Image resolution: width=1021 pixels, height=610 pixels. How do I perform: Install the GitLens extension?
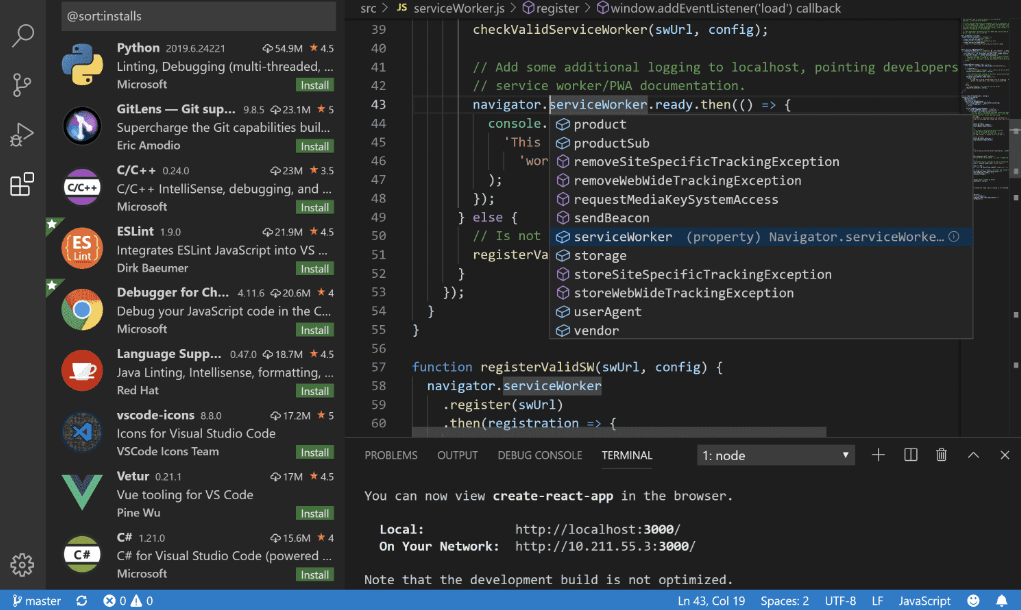pos(315,146)
